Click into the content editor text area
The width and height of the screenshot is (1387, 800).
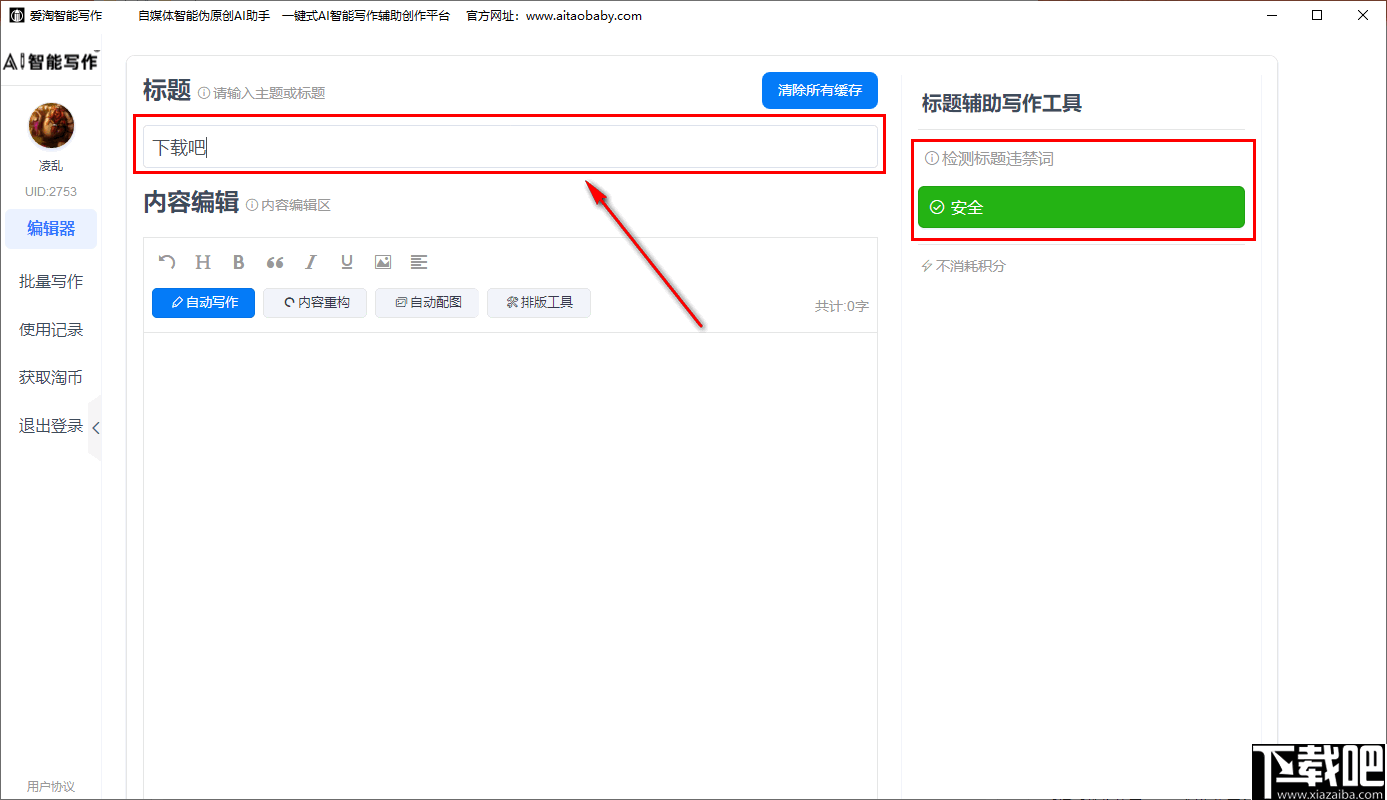click(x=510, y=565)
